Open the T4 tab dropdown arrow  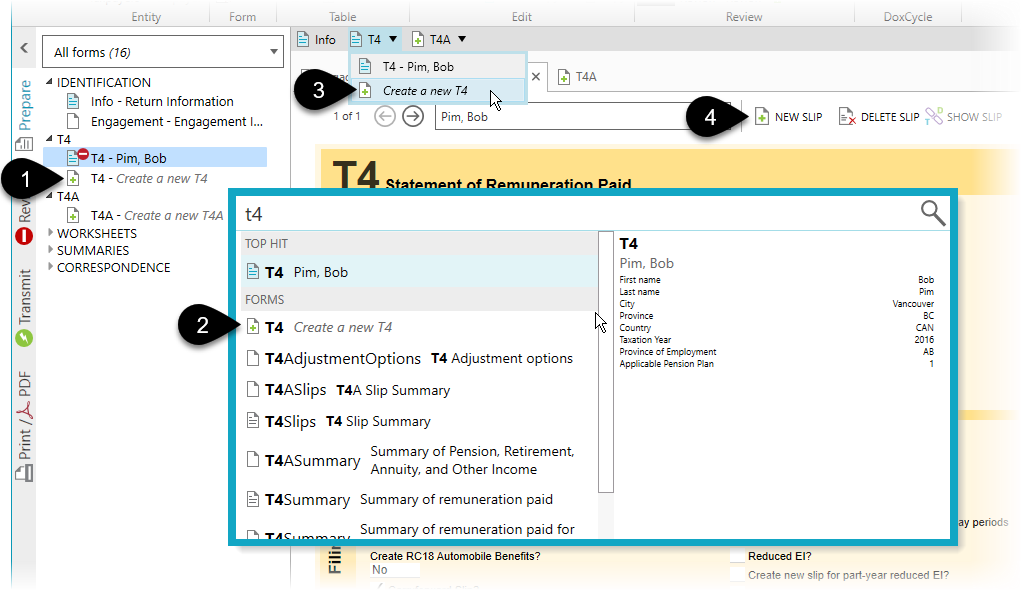pyautogui.click(x=393, y=40)
